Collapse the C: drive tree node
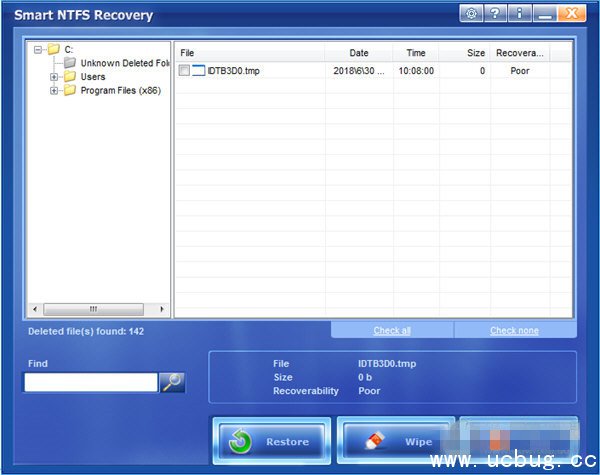The height and width of the screenshot is (475, 600). point(37,49)
